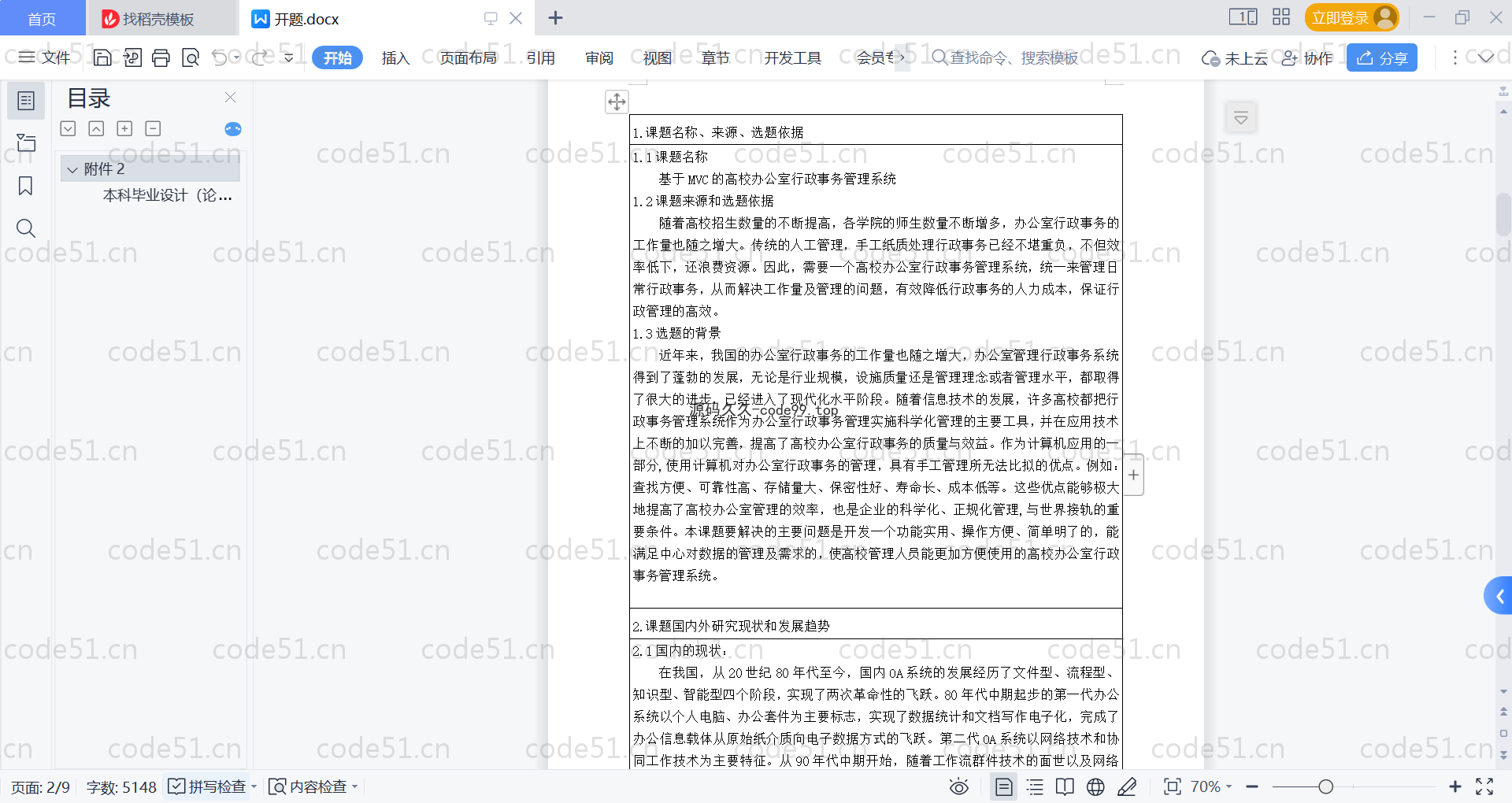This screenshot has height=803, width=1512.
Task: Open quick access toolbar dropdown arrow
Action: point(288,57)
